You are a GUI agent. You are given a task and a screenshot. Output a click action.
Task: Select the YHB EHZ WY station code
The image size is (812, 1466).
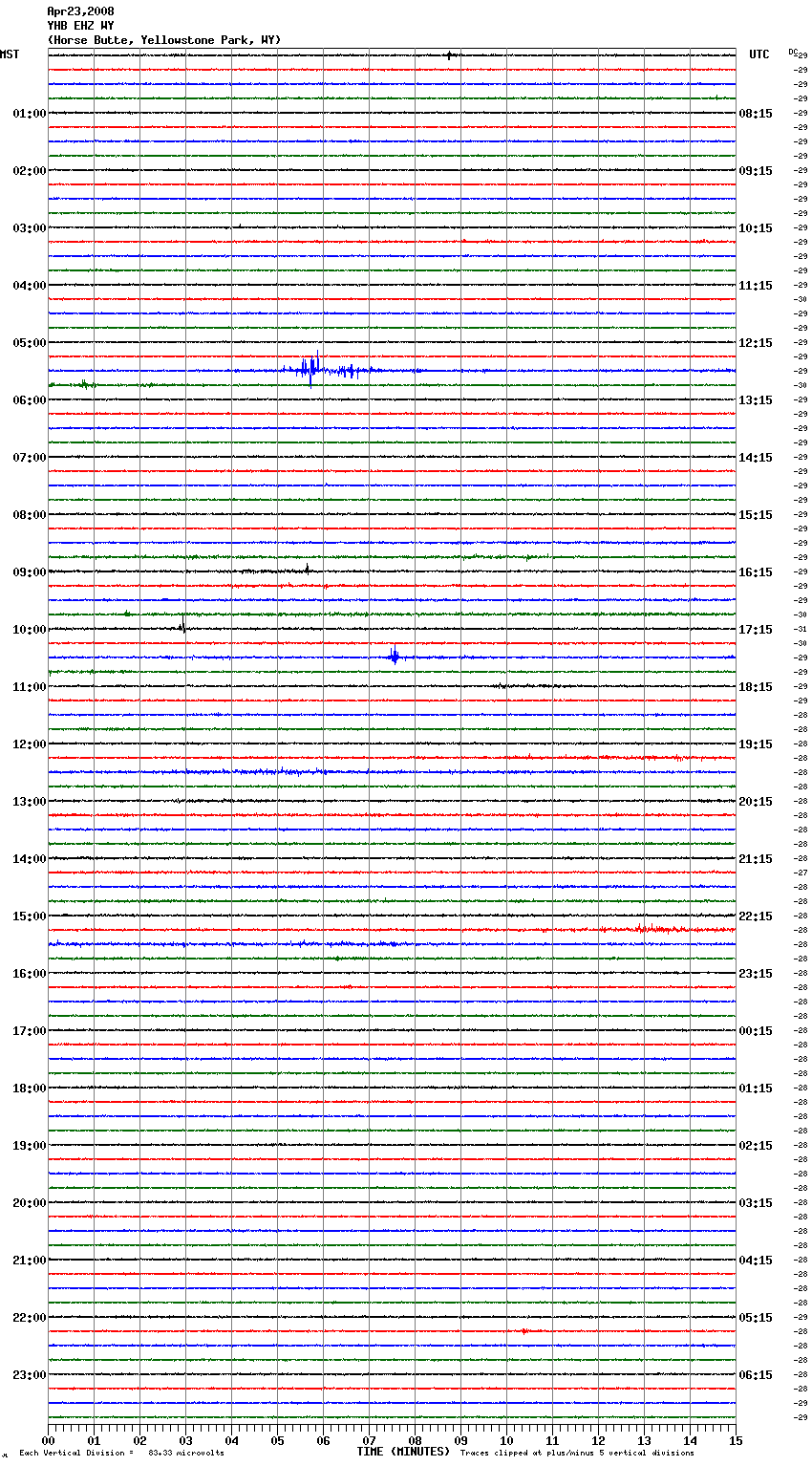click(x=80, y=26)
